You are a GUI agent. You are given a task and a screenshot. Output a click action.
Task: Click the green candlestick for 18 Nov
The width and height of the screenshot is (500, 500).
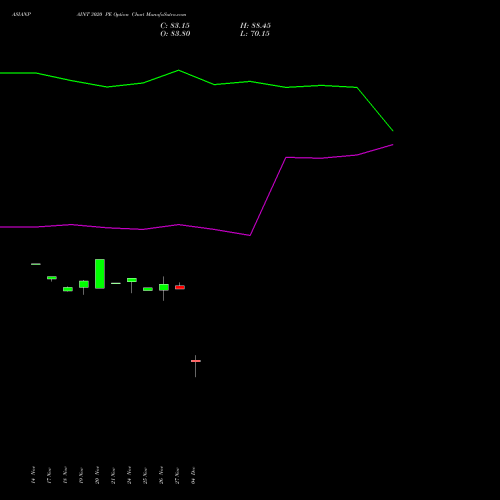[68, 289]
